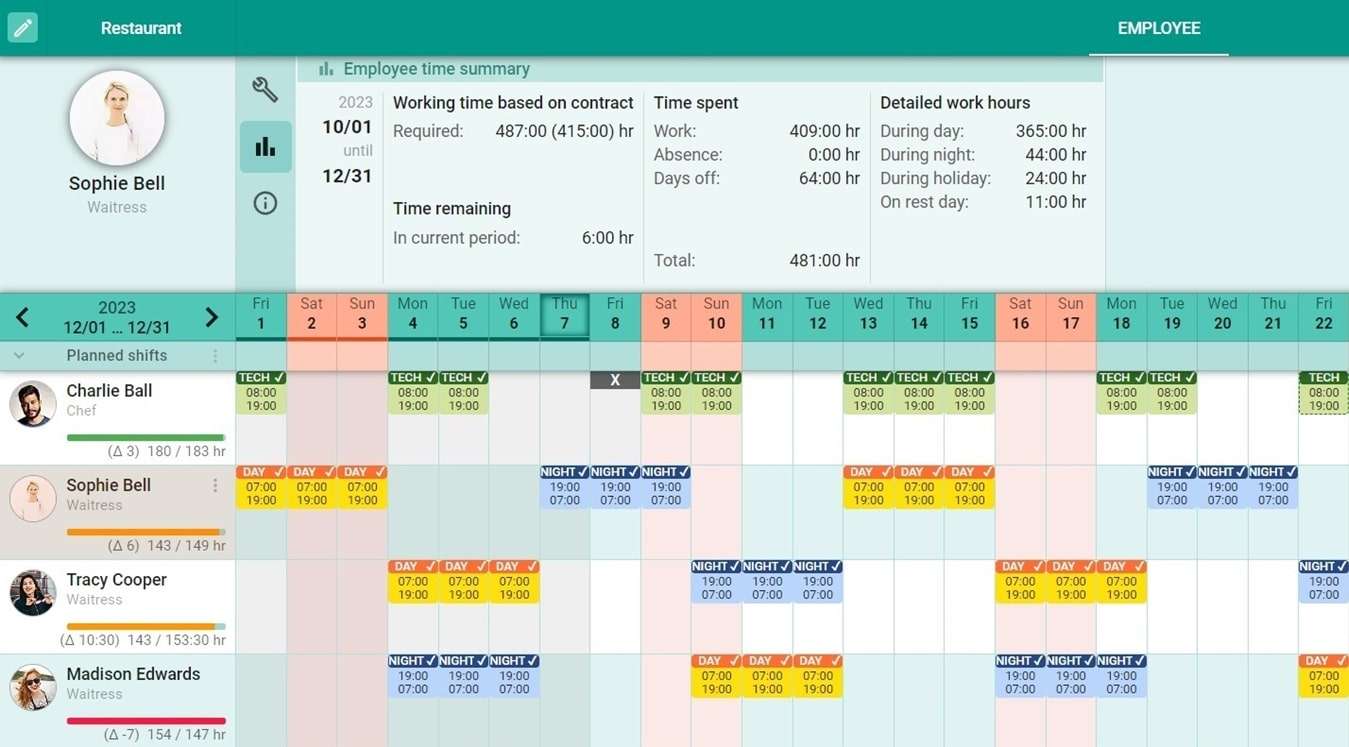Open Sophie Bell's DAY shift on Thu 14
1349x747 pixels.
point(919,487)
